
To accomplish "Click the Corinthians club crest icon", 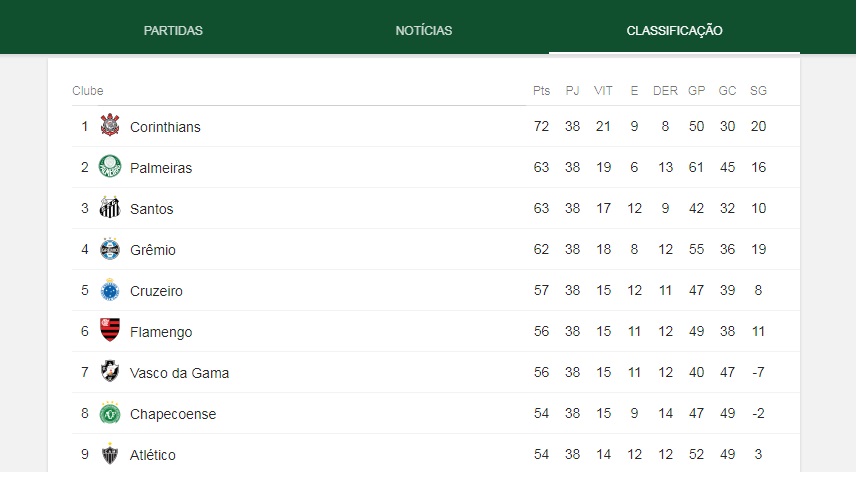I will coord(110,125).
